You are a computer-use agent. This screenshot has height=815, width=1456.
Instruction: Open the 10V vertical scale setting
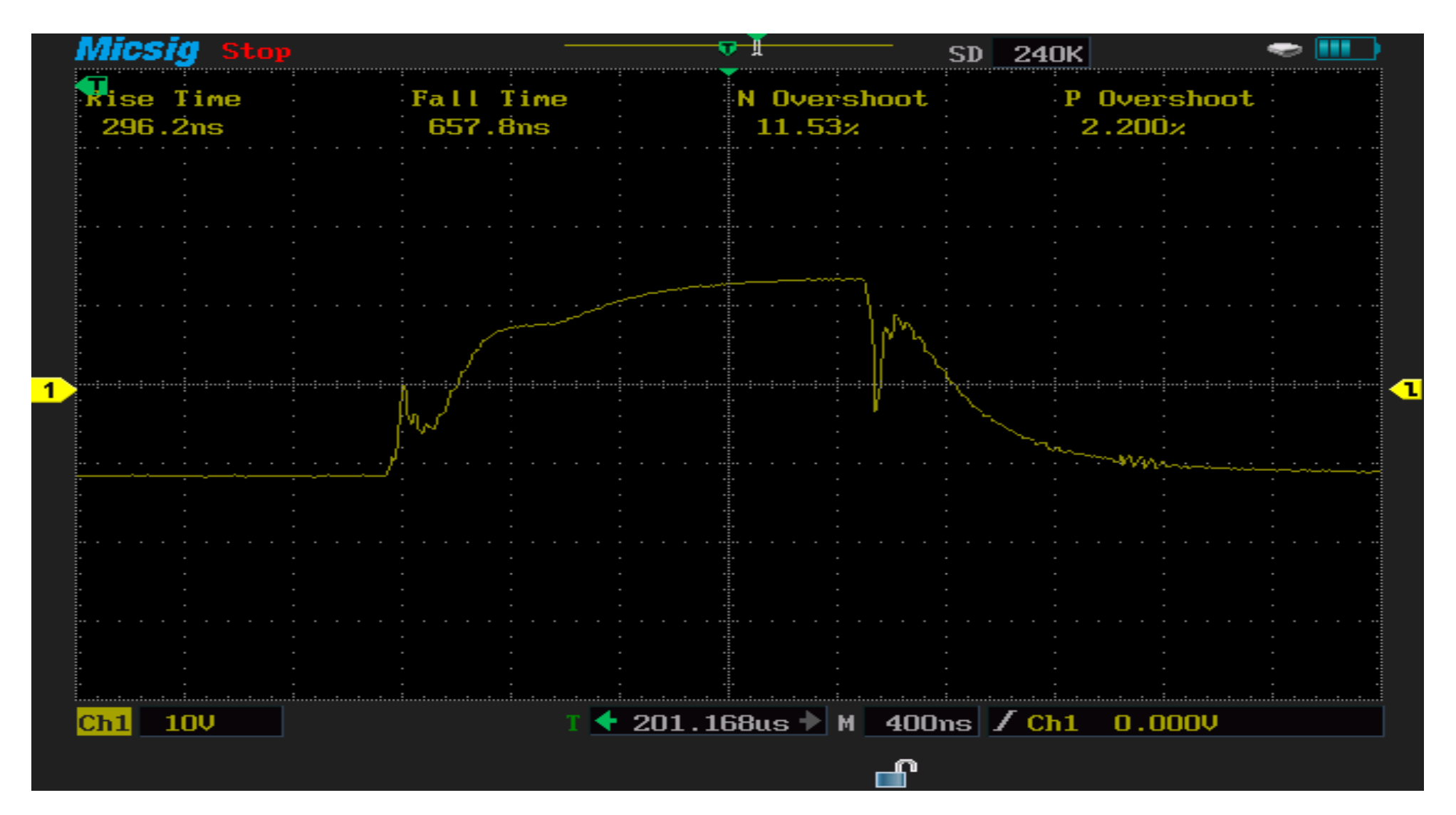tap(211, 722)
